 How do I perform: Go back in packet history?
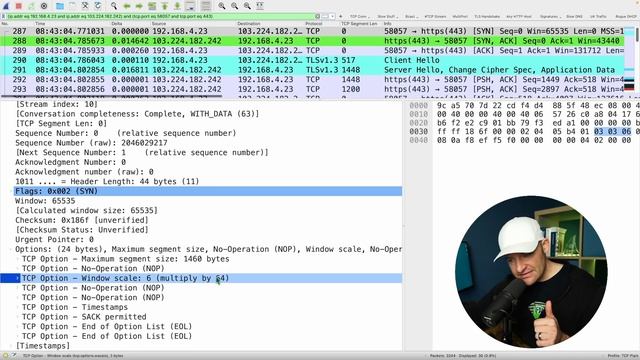[127, 6]
